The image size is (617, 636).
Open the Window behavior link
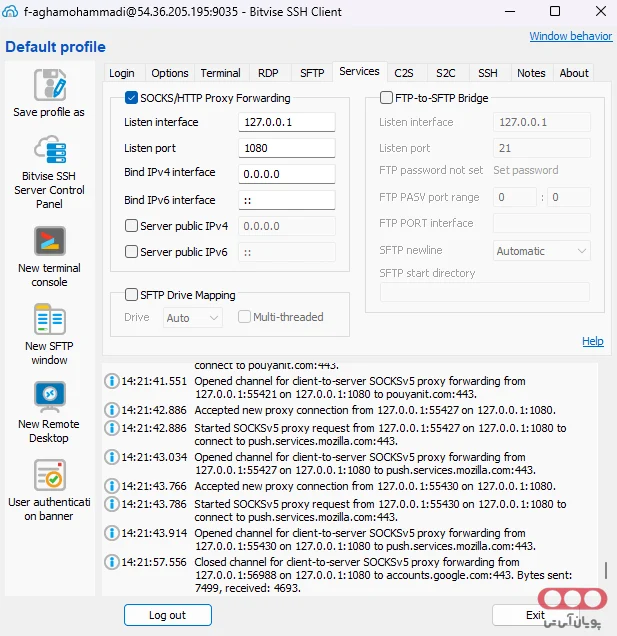coord(571,36)
